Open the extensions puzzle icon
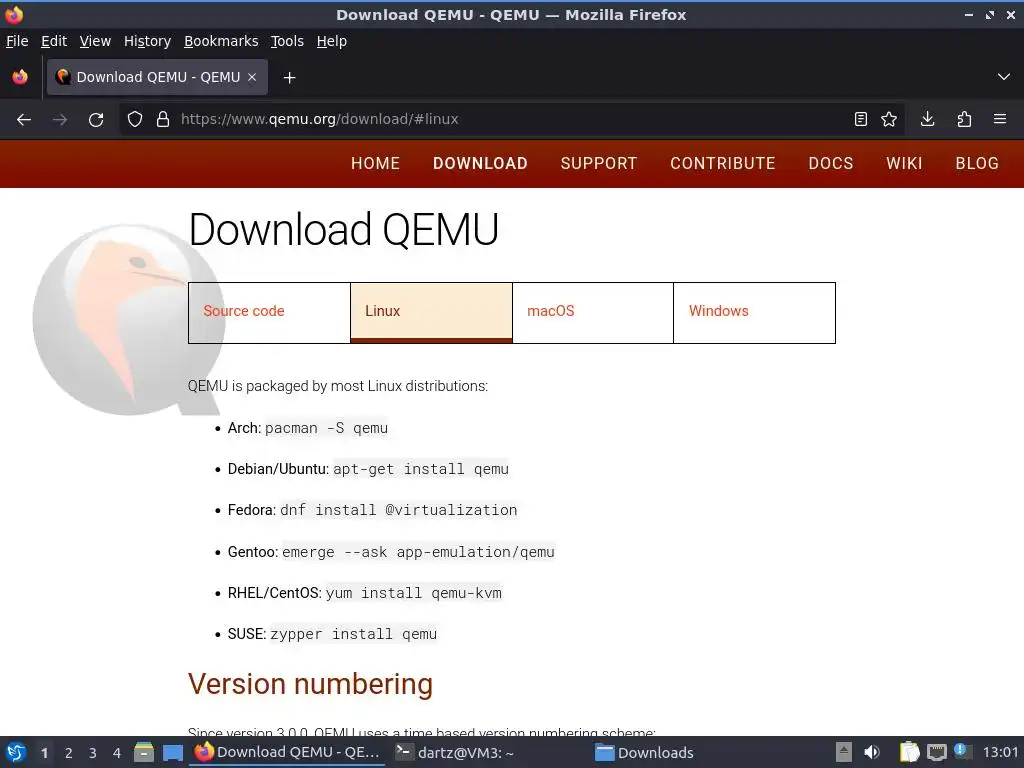 click(964, 120)
